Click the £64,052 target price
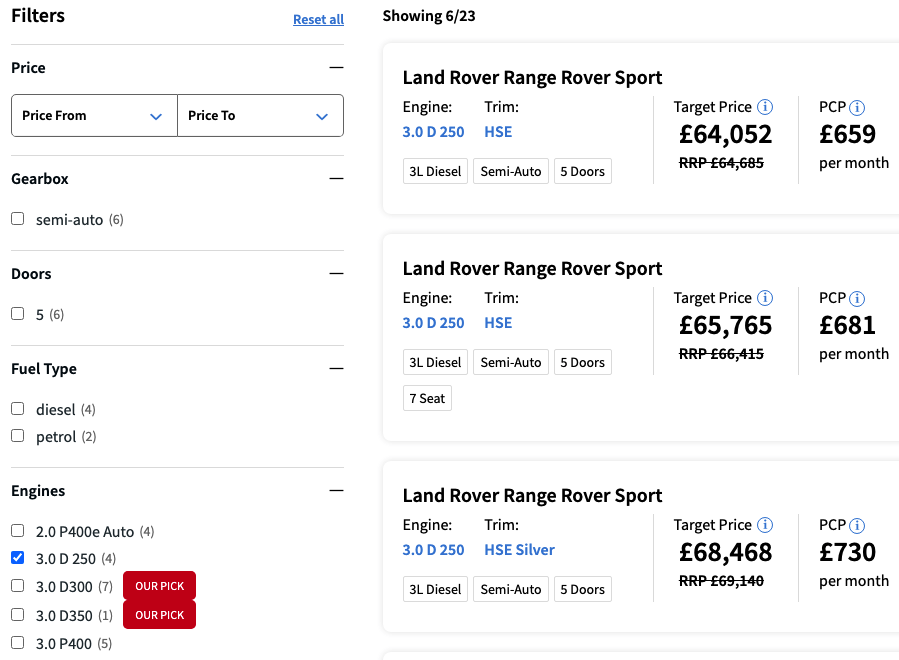Screen dimensions: 899x660 [x=725, y=135]
